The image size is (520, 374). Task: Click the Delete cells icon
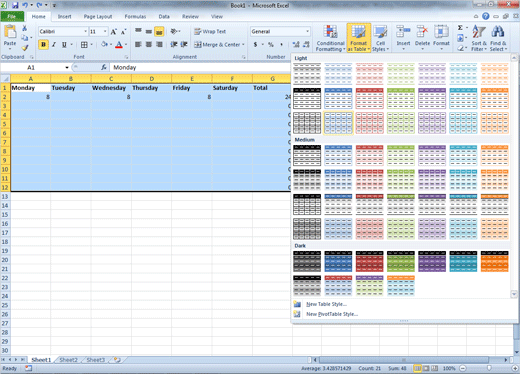coord(422,32)
